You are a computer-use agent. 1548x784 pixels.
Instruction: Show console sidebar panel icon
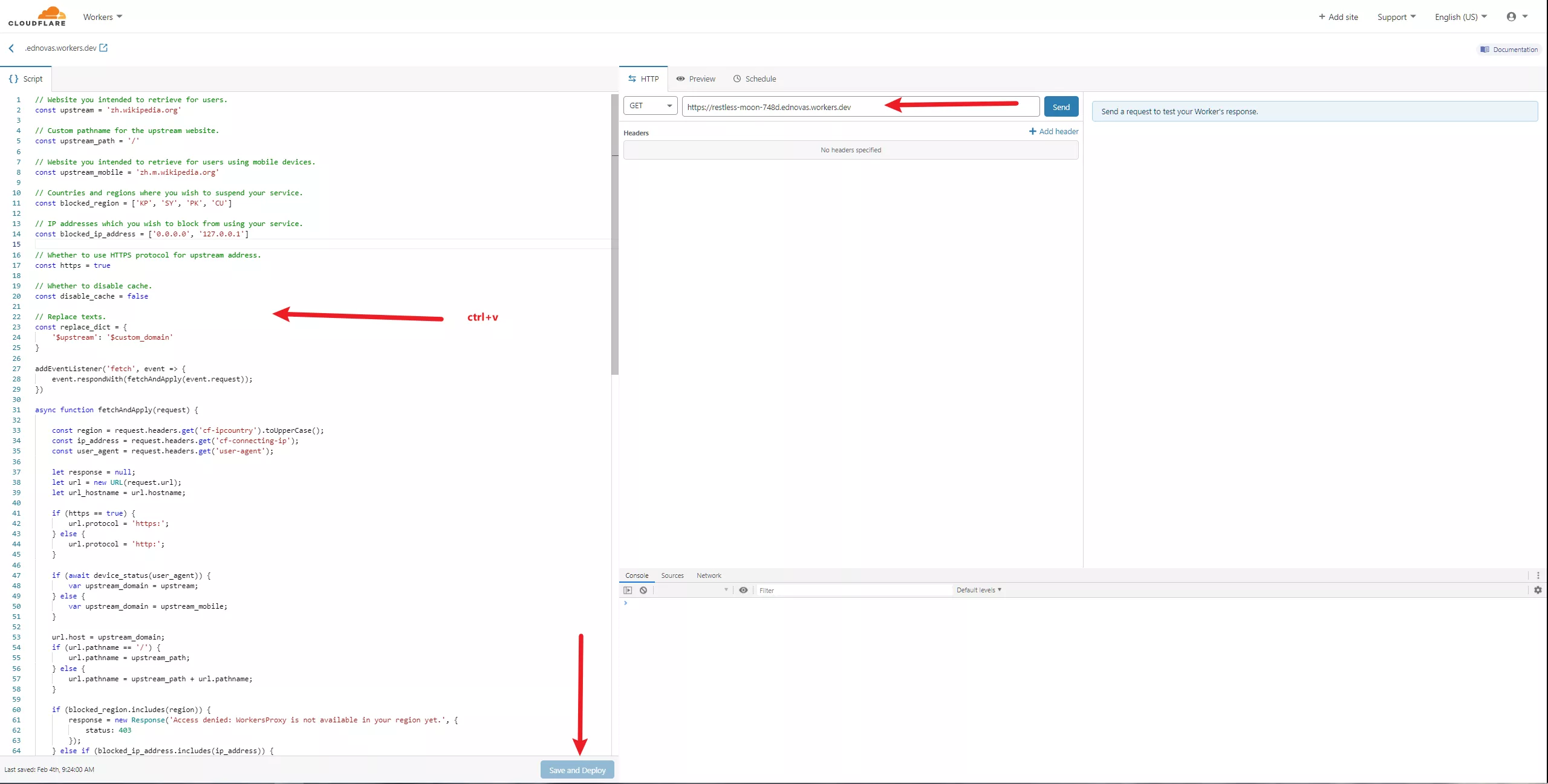(628, 590)
